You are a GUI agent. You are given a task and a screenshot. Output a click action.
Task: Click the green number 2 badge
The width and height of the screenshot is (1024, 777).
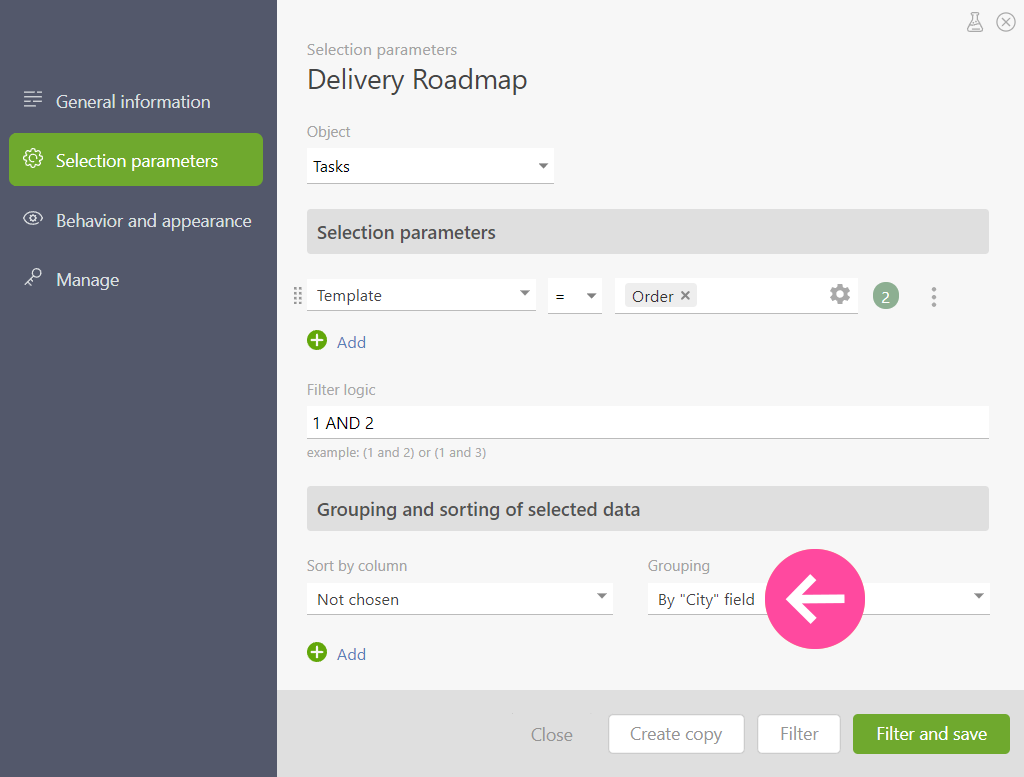point(886,296)
